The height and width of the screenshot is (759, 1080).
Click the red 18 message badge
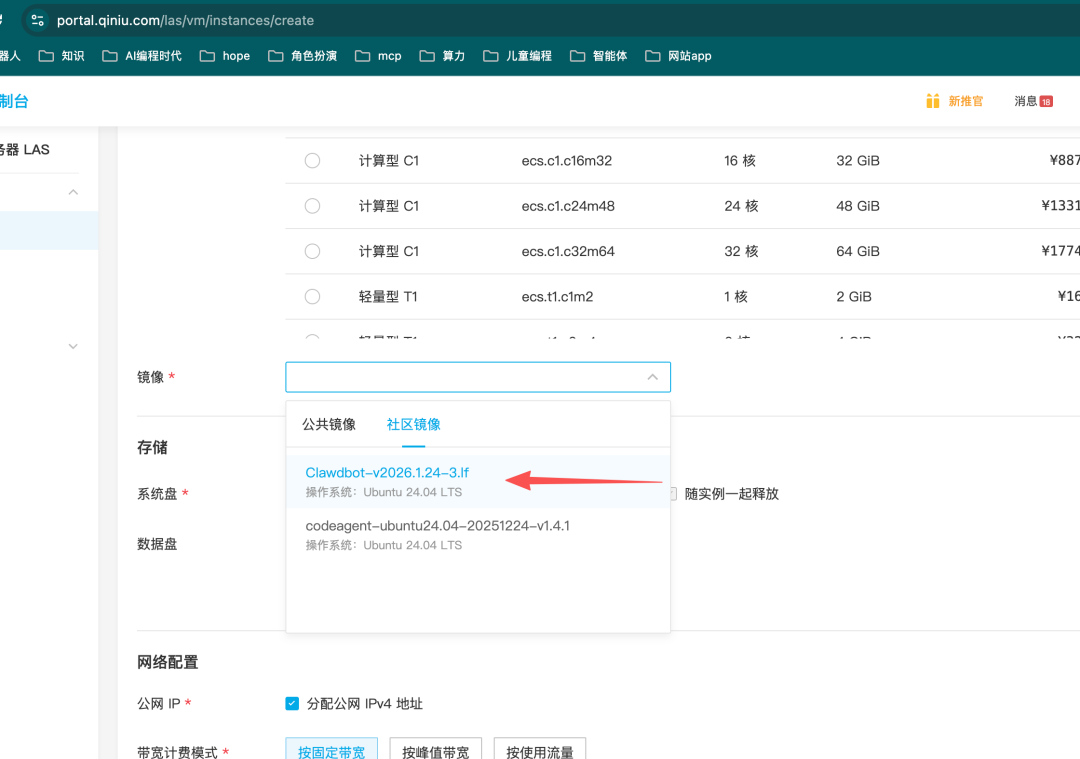(1046, 101)
